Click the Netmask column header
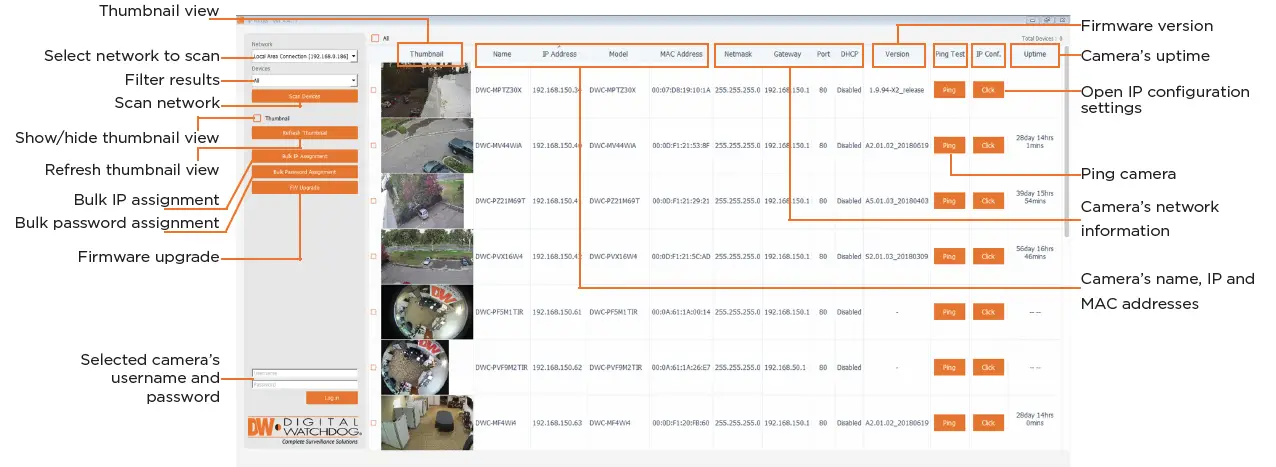Image resolution: width=1276 pixels, height=467 pixels. (737, 54)
